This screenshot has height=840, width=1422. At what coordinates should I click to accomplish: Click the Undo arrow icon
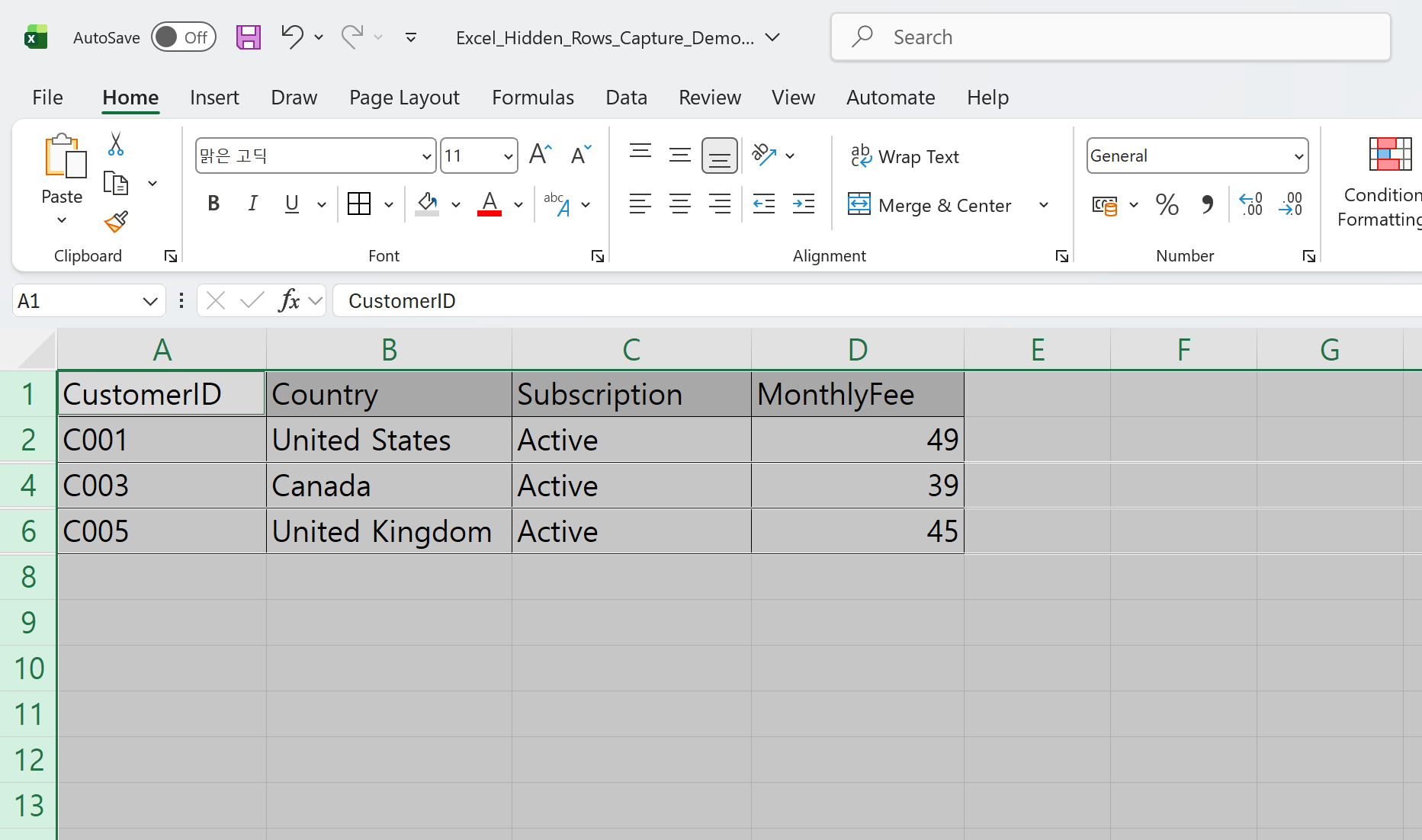click(x=291, y=37)
